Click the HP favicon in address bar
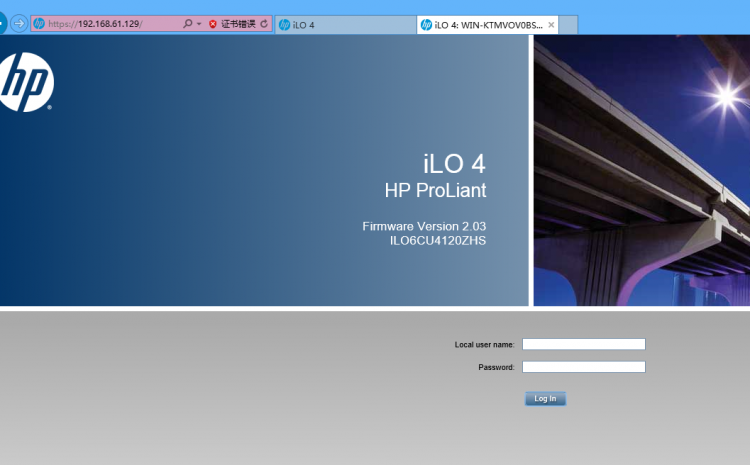This screenshot has height=465, width=750. (x=39, y=23)
